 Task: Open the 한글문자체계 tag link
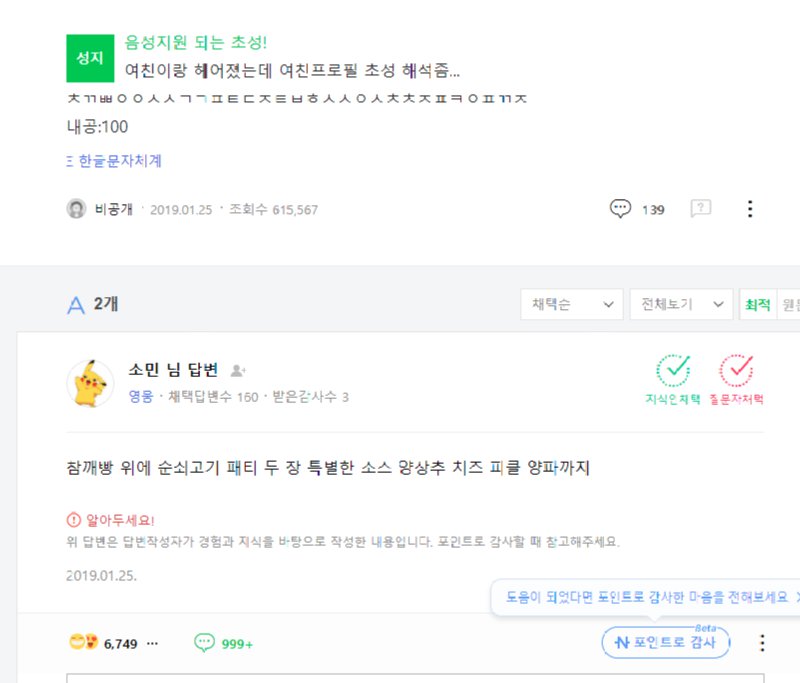[x=119, y=161]
